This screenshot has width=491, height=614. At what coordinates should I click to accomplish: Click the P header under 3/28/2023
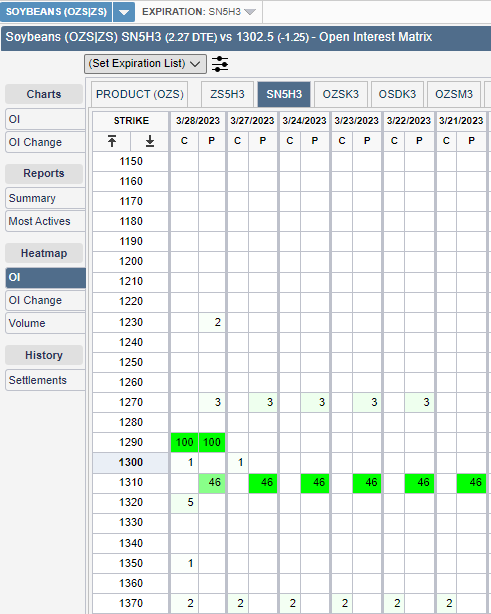coord(212,141)
